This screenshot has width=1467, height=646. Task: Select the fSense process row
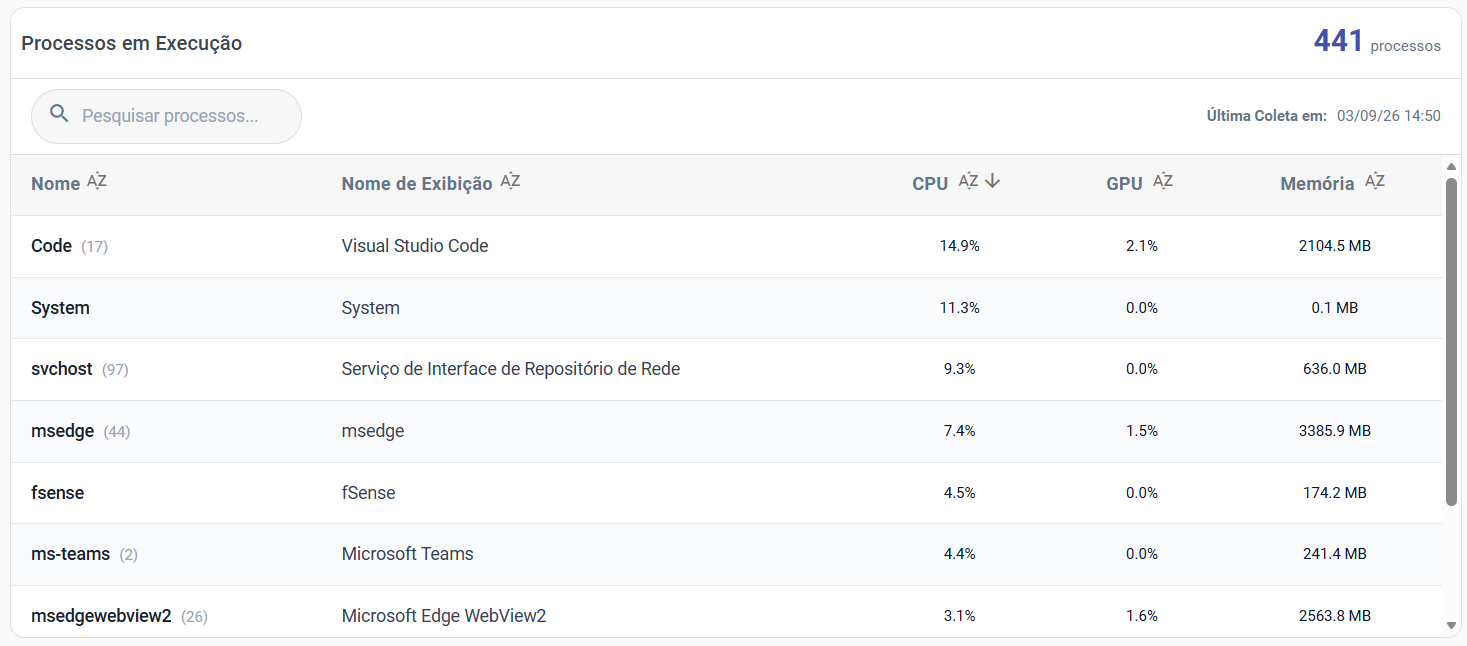pos(726,493)
